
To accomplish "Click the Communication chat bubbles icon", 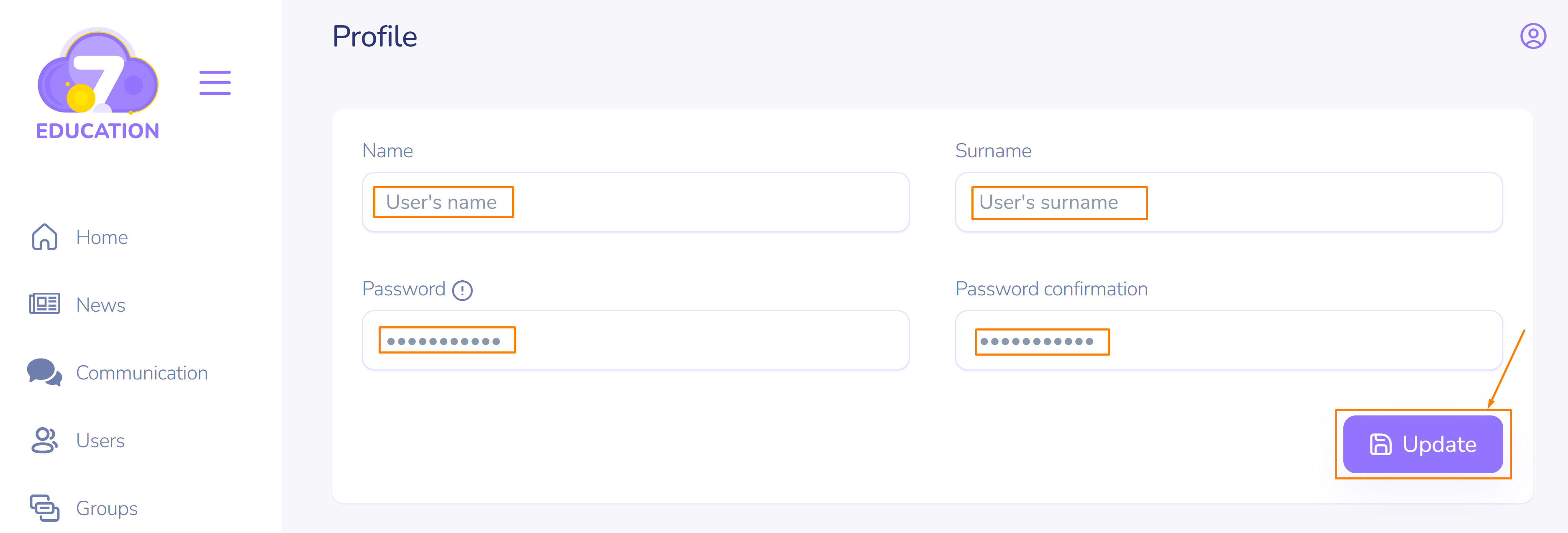I will click(x=44, y=372).
